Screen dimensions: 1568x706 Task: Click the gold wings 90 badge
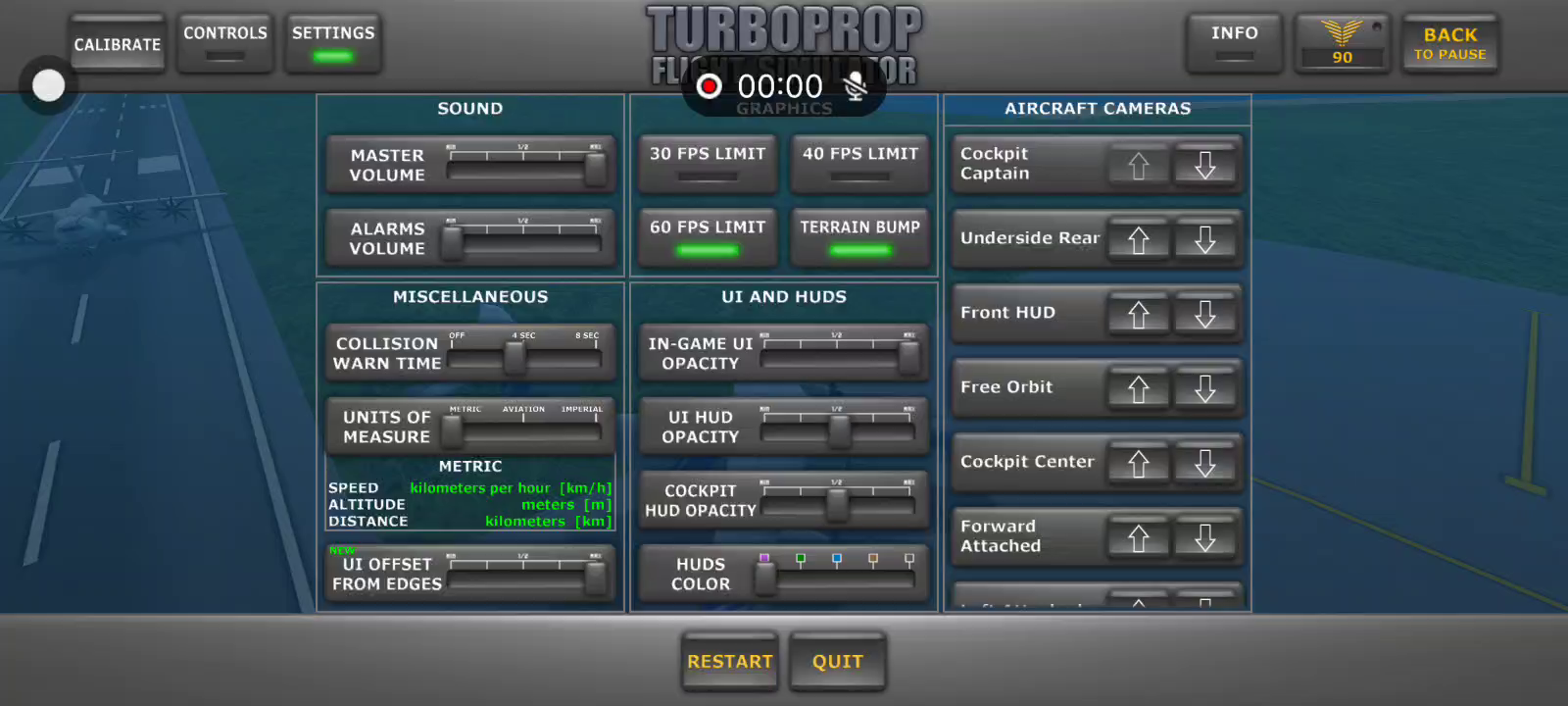coord(1342,44)
